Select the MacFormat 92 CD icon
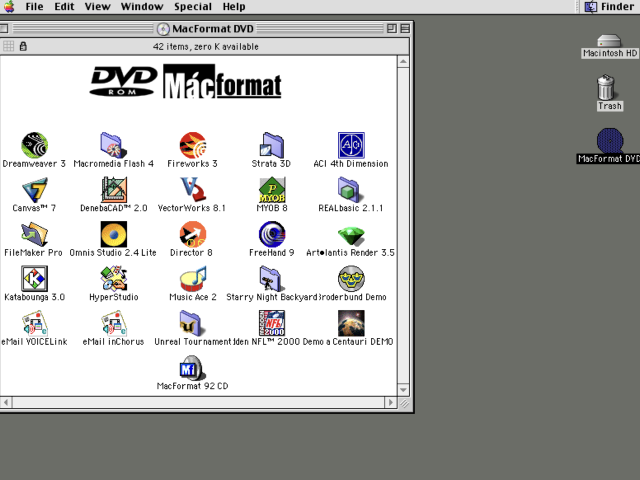Screen dimensions: 640x480 pyautogui.click(x=192, y=367)
